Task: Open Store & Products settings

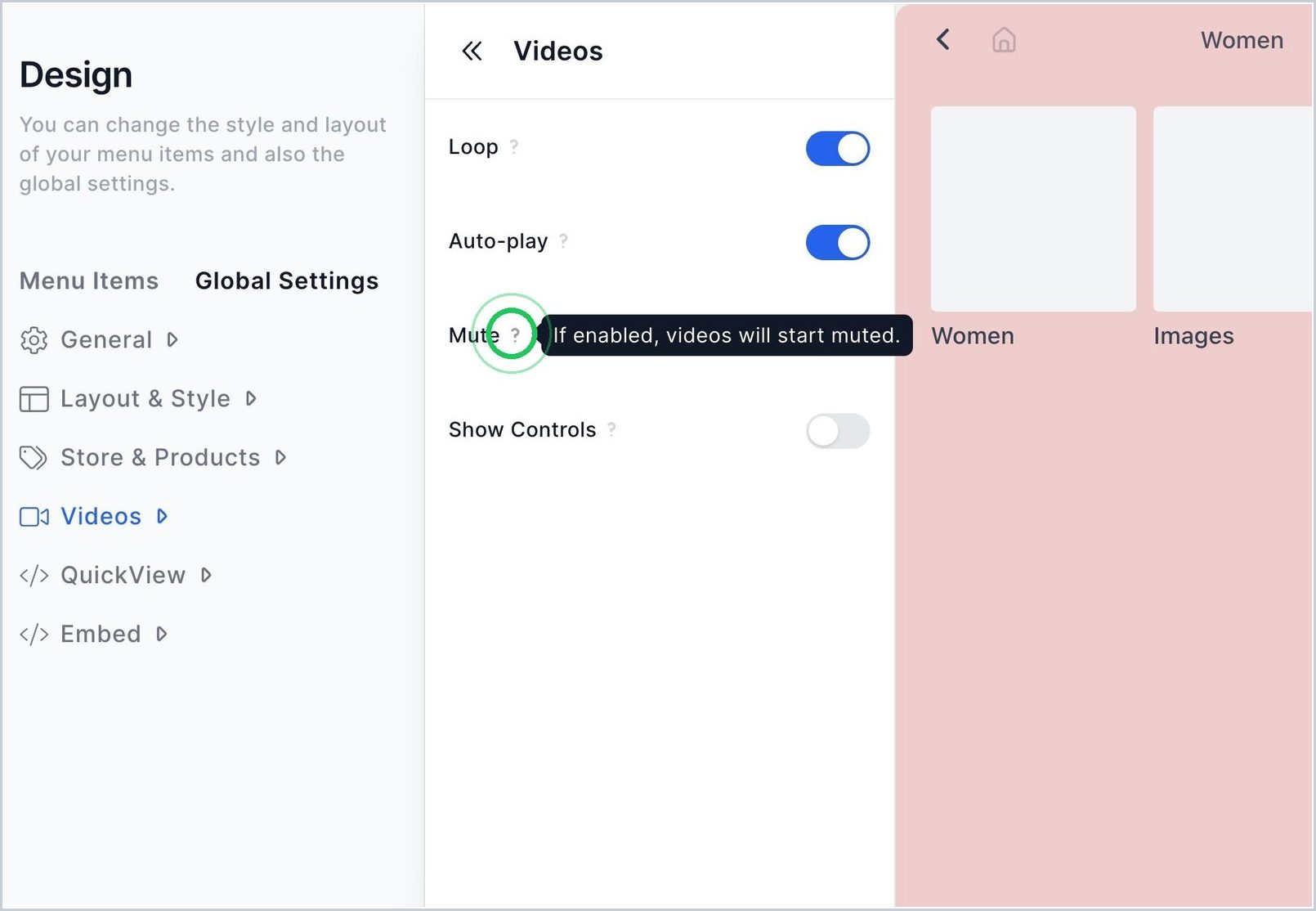Action: (x=160, y=457)
